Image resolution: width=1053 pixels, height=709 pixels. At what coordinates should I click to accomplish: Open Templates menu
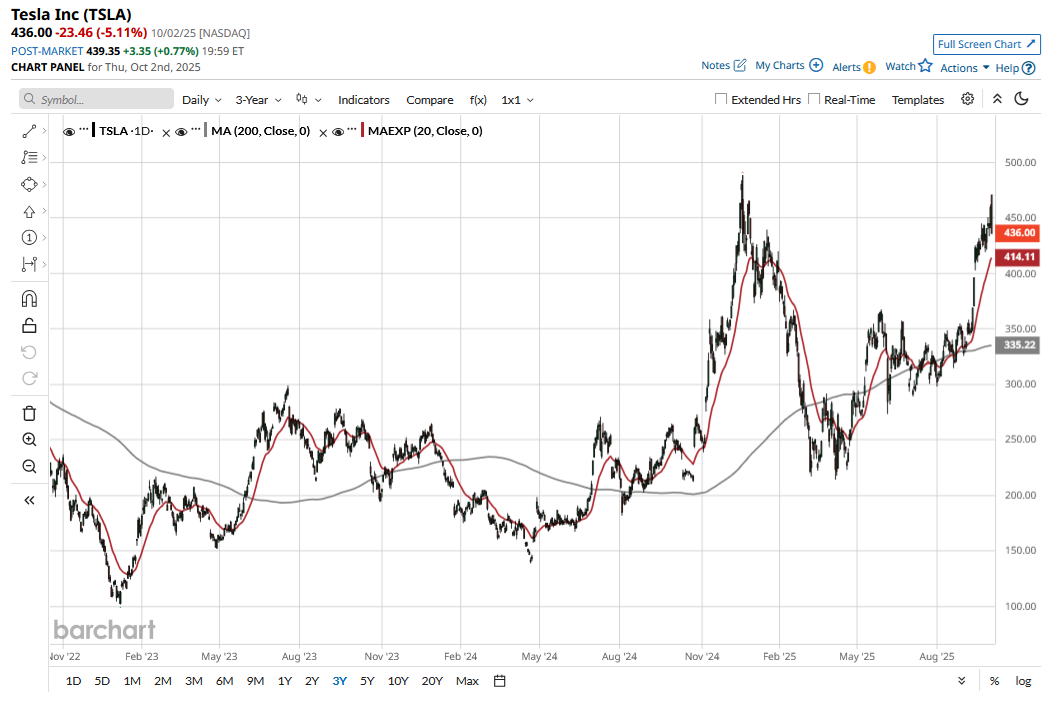coord(917,99)
